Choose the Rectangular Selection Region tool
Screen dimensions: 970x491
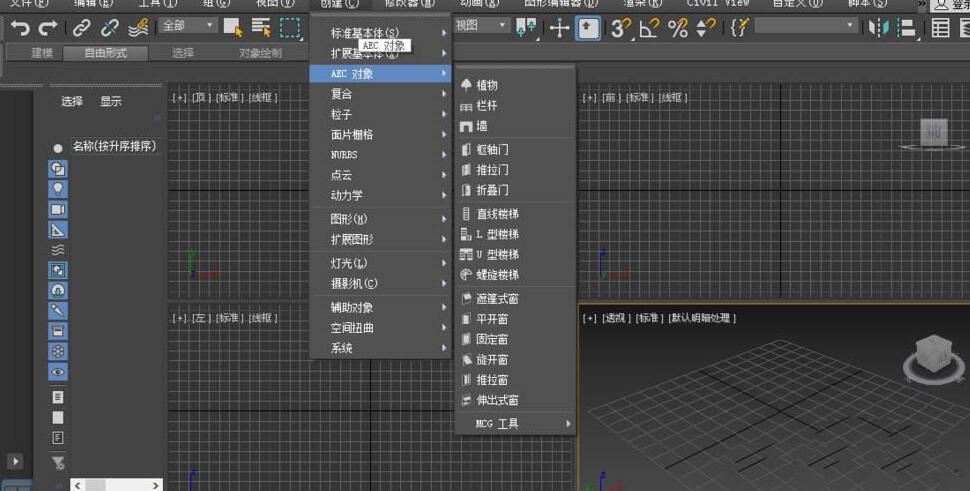click(x=290, y=28)
